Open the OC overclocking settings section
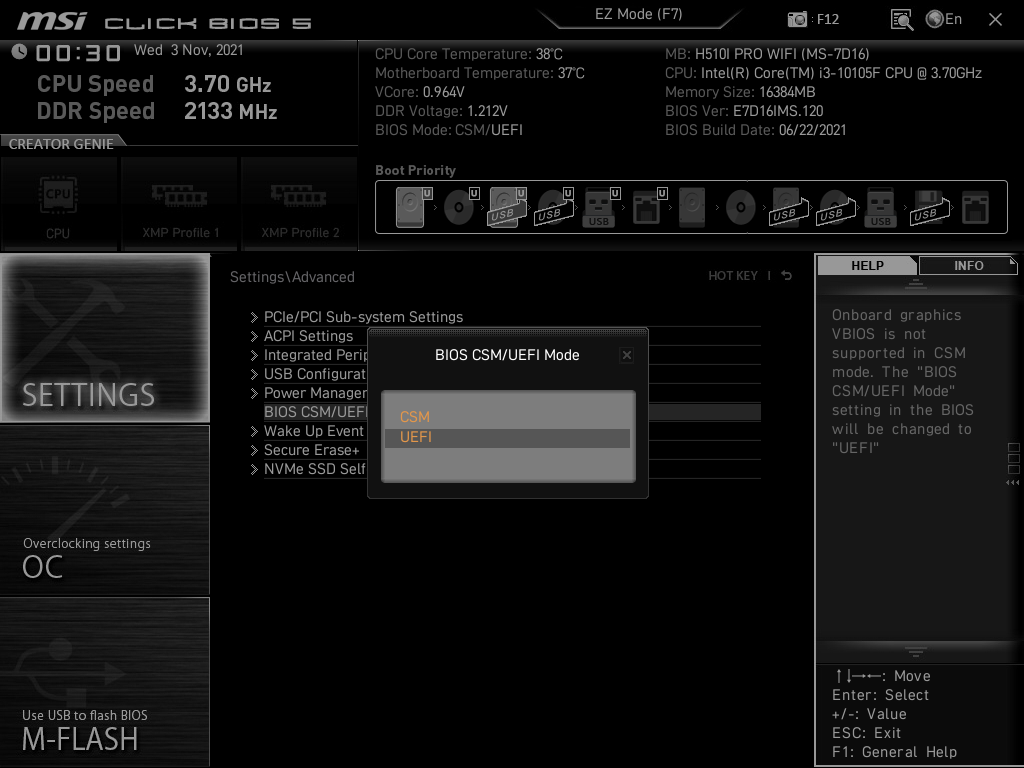1024x768 pixels. tap(105, 510)
